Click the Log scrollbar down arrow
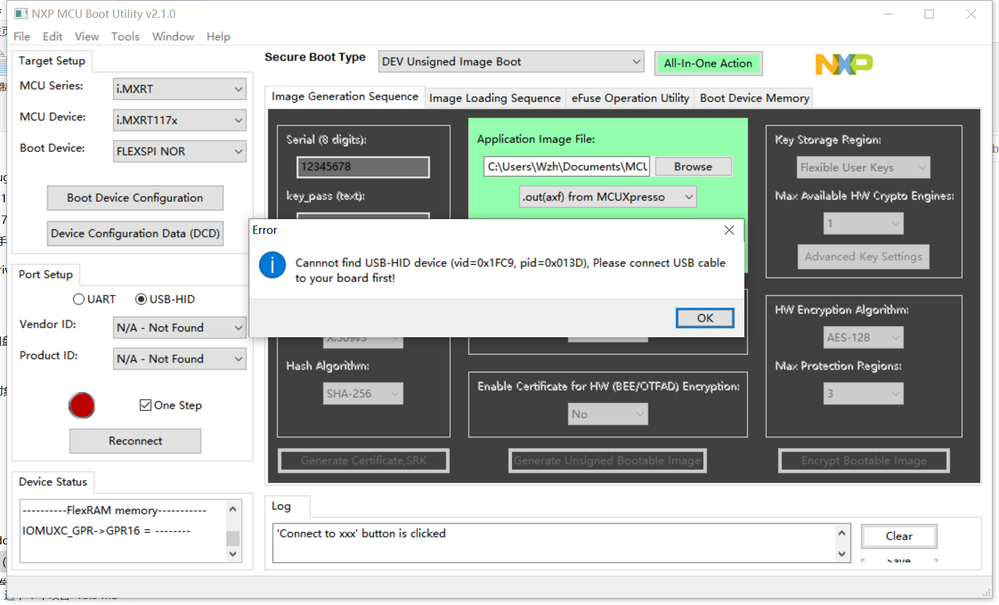Image resolution: width=999 pixels, height=605 pixels. [x=842, y=553]
